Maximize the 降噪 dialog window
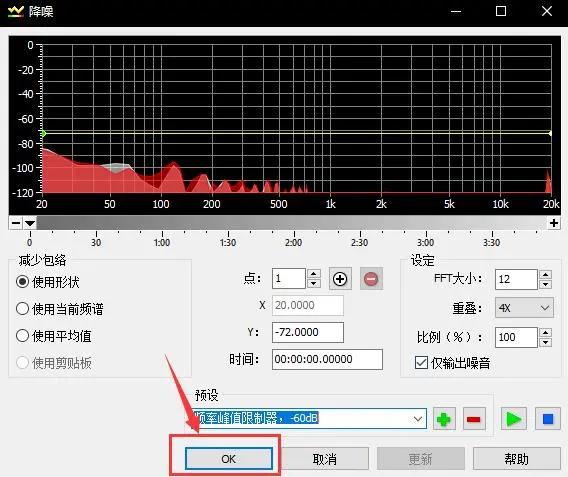568x477 pixels. point(501,11)
